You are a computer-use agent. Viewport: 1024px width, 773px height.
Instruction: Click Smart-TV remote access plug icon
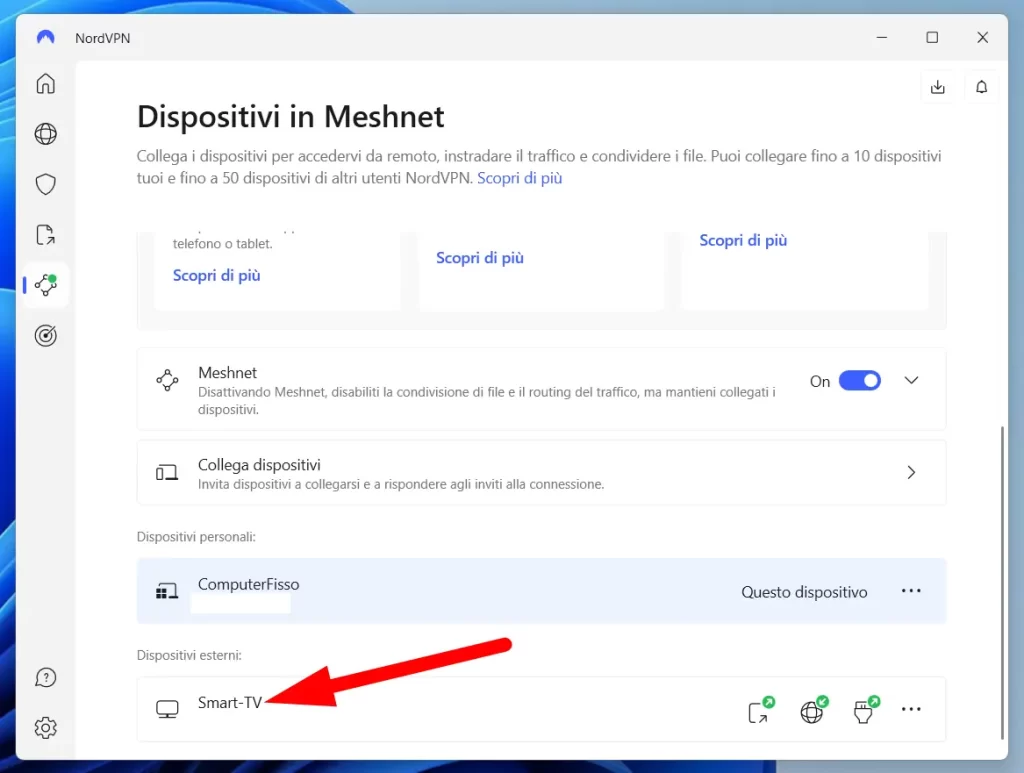pyautogui.click(x=866, y=710)
